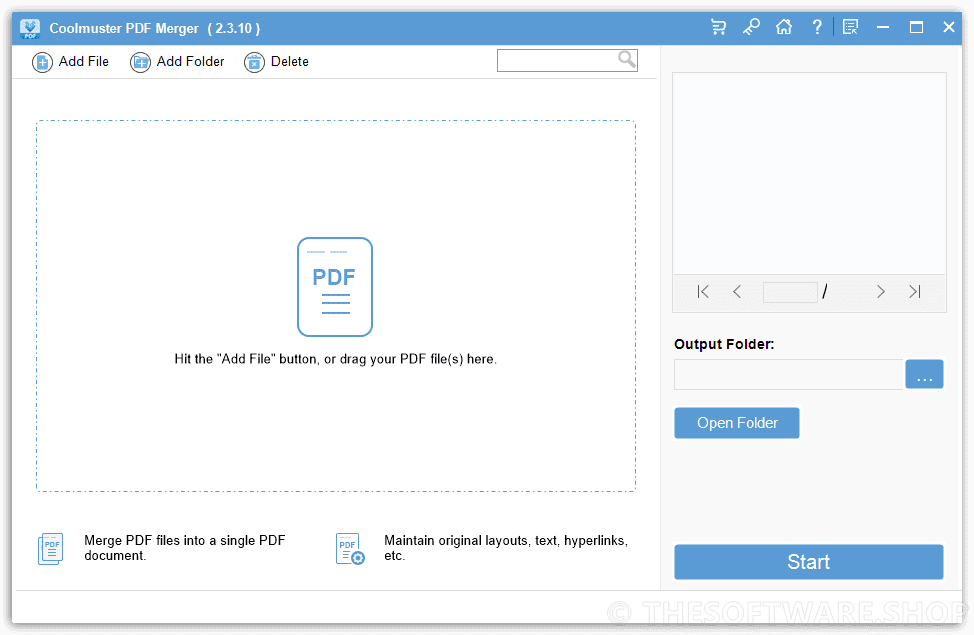Close the Coolmuster PDF Merger window
The image size is (974, 635).
point(949,27)
